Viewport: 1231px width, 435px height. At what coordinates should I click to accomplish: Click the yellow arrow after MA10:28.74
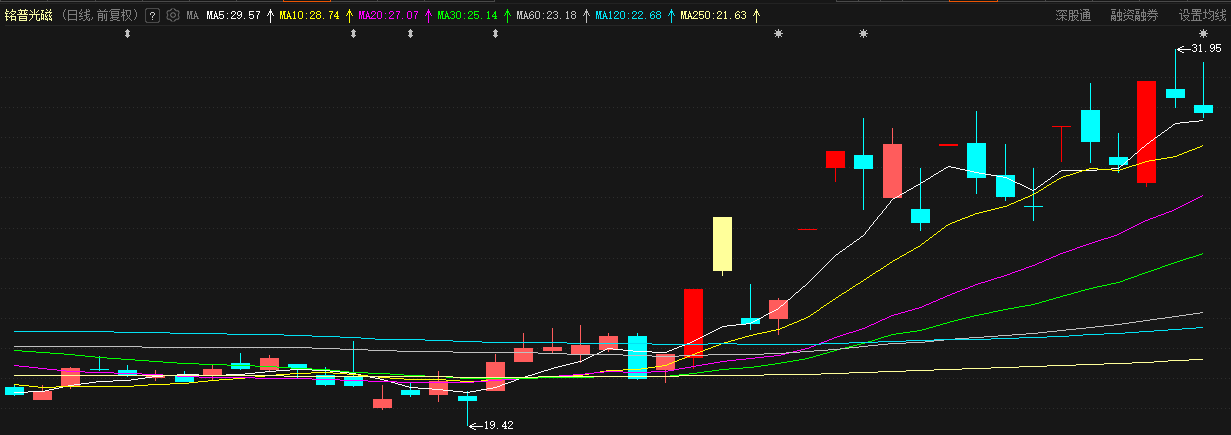pos(349,16)
